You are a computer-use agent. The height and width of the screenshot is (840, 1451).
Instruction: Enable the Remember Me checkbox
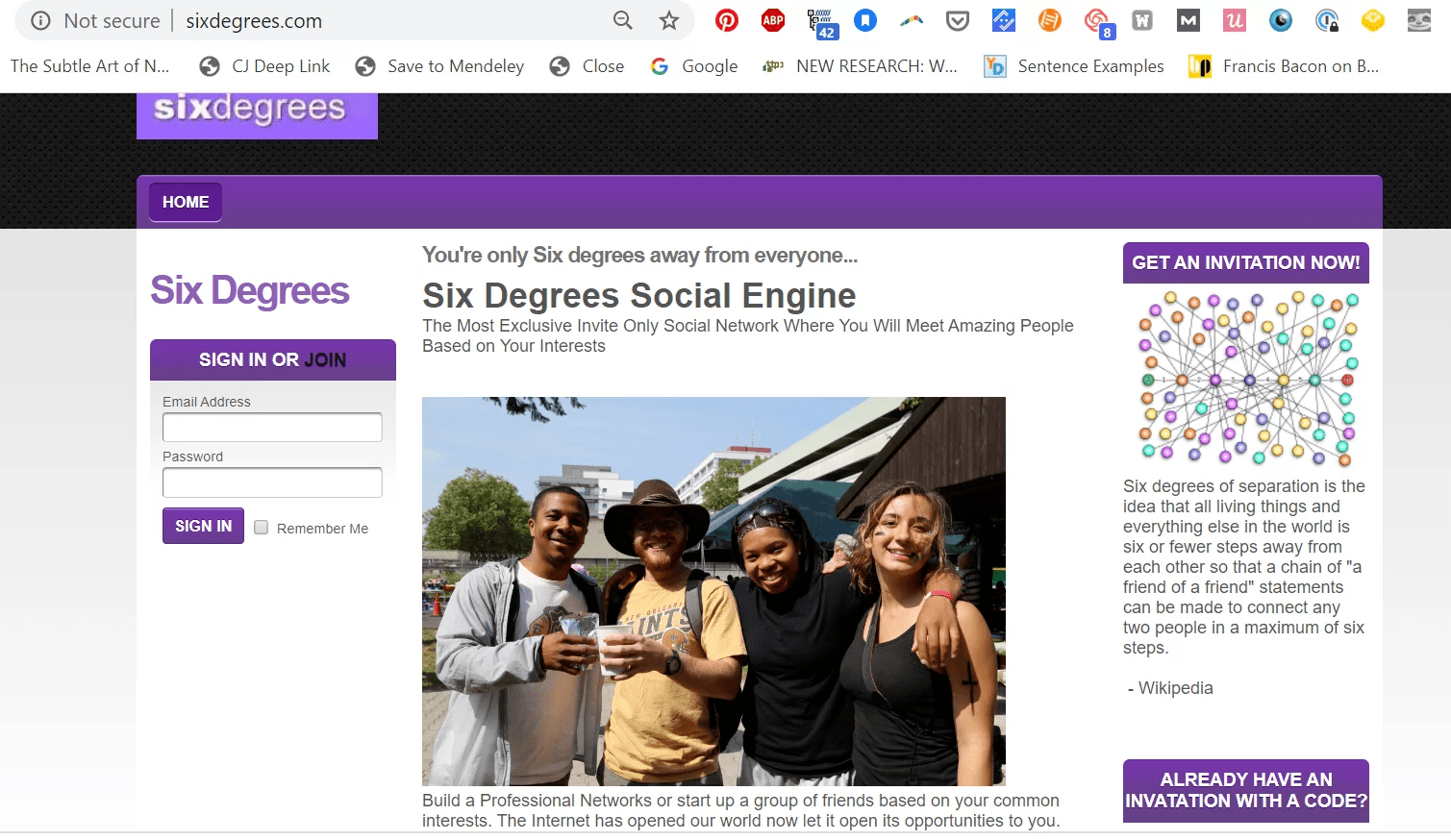tap(262, 528)
